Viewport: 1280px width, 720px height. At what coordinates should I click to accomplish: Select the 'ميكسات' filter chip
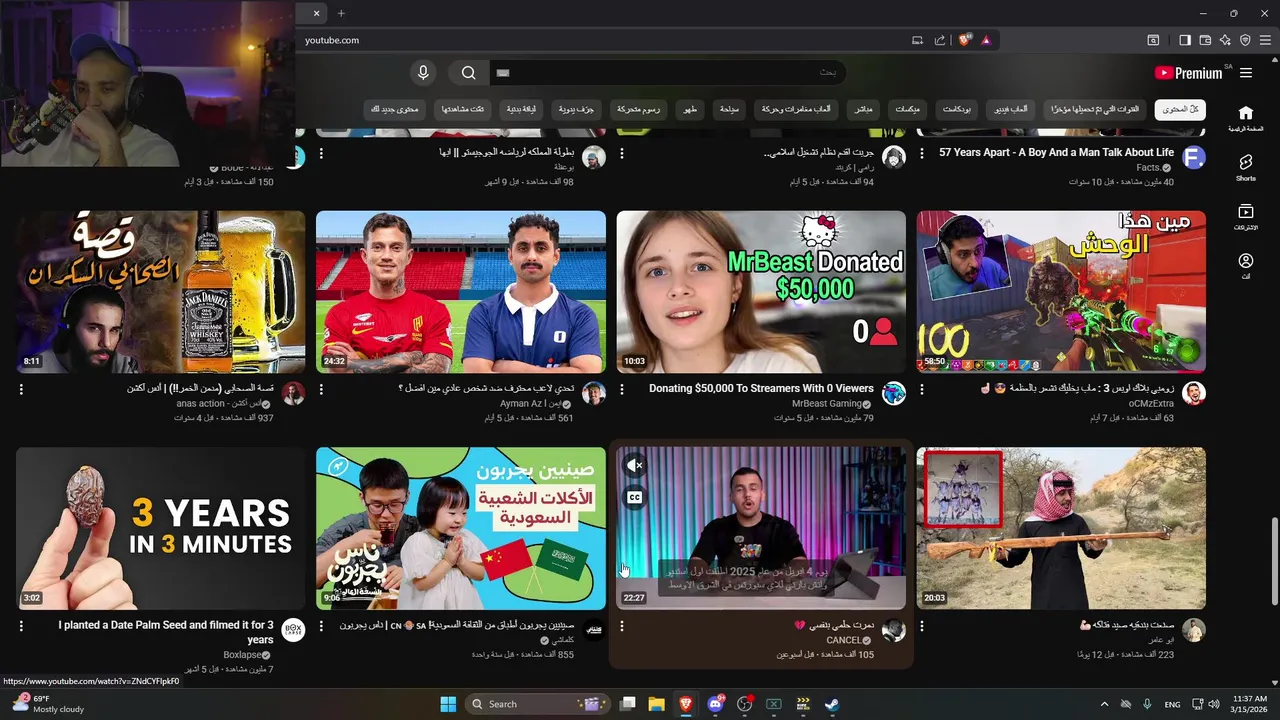(x=907, y=109)
